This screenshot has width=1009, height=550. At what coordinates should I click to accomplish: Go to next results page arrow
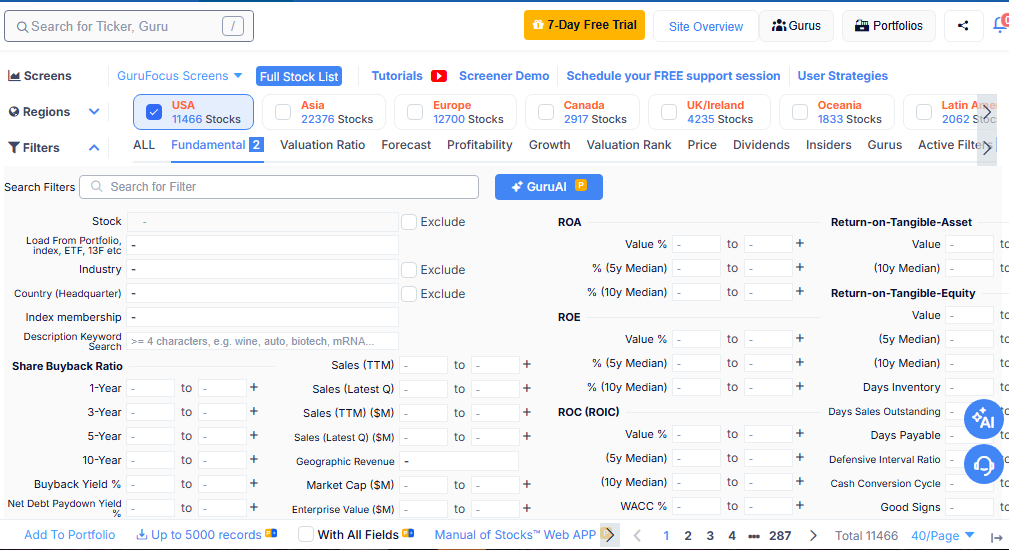[x=813, y=535]
